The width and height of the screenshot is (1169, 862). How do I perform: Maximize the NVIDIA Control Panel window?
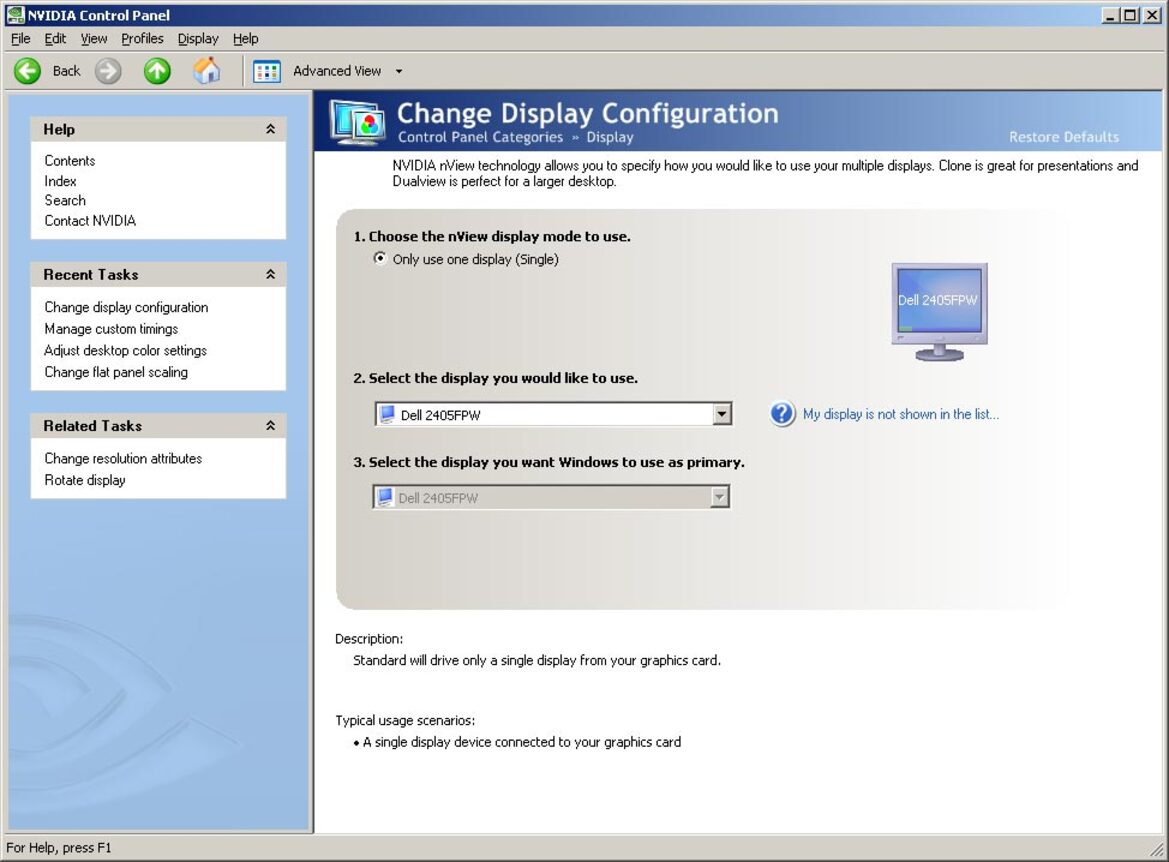1130,15
